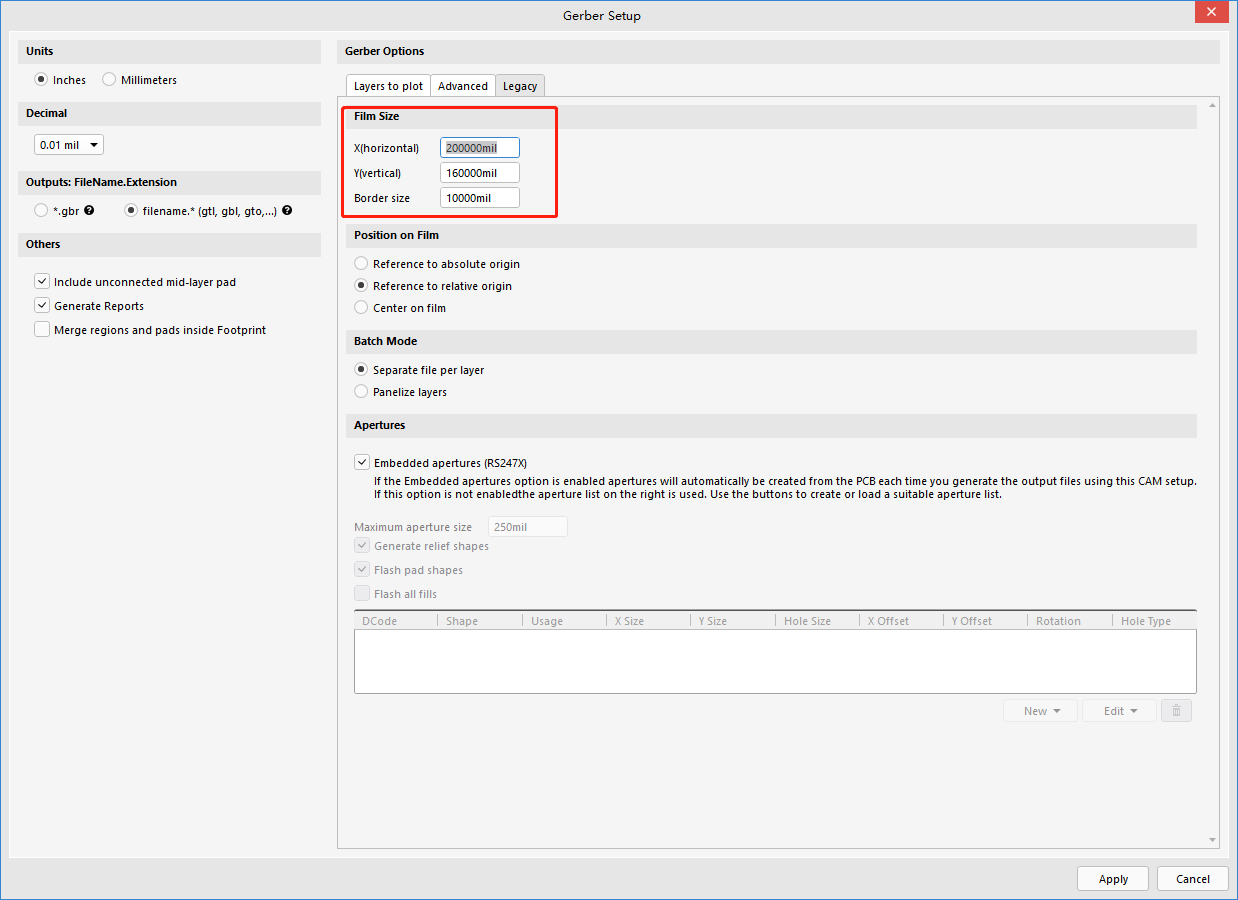Image resolution: width=1238 pixels, height=900 pixels.
Task: Open the 0.01 mil decimal dropdown
Action: coord(69,145)
